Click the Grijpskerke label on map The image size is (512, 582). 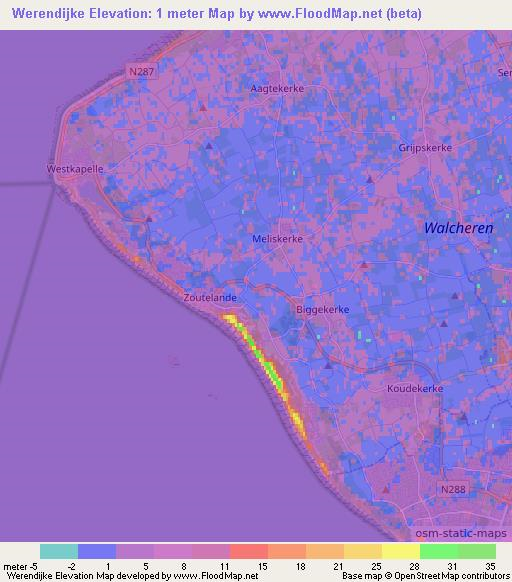(x=425, y=148)
